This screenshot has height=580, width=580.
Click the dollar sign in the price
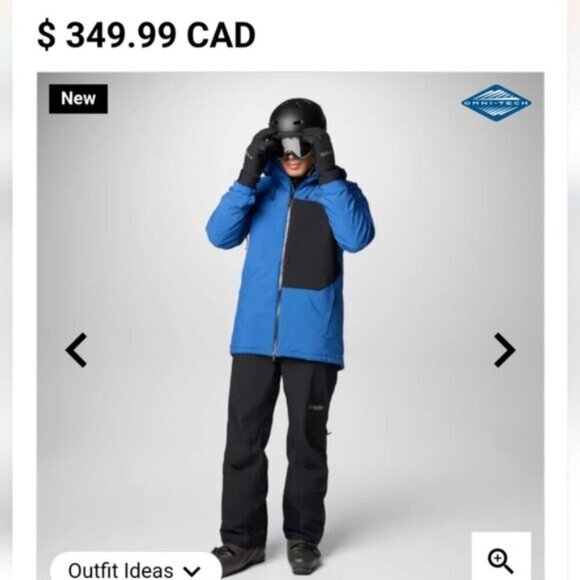(x=47, y=35)
